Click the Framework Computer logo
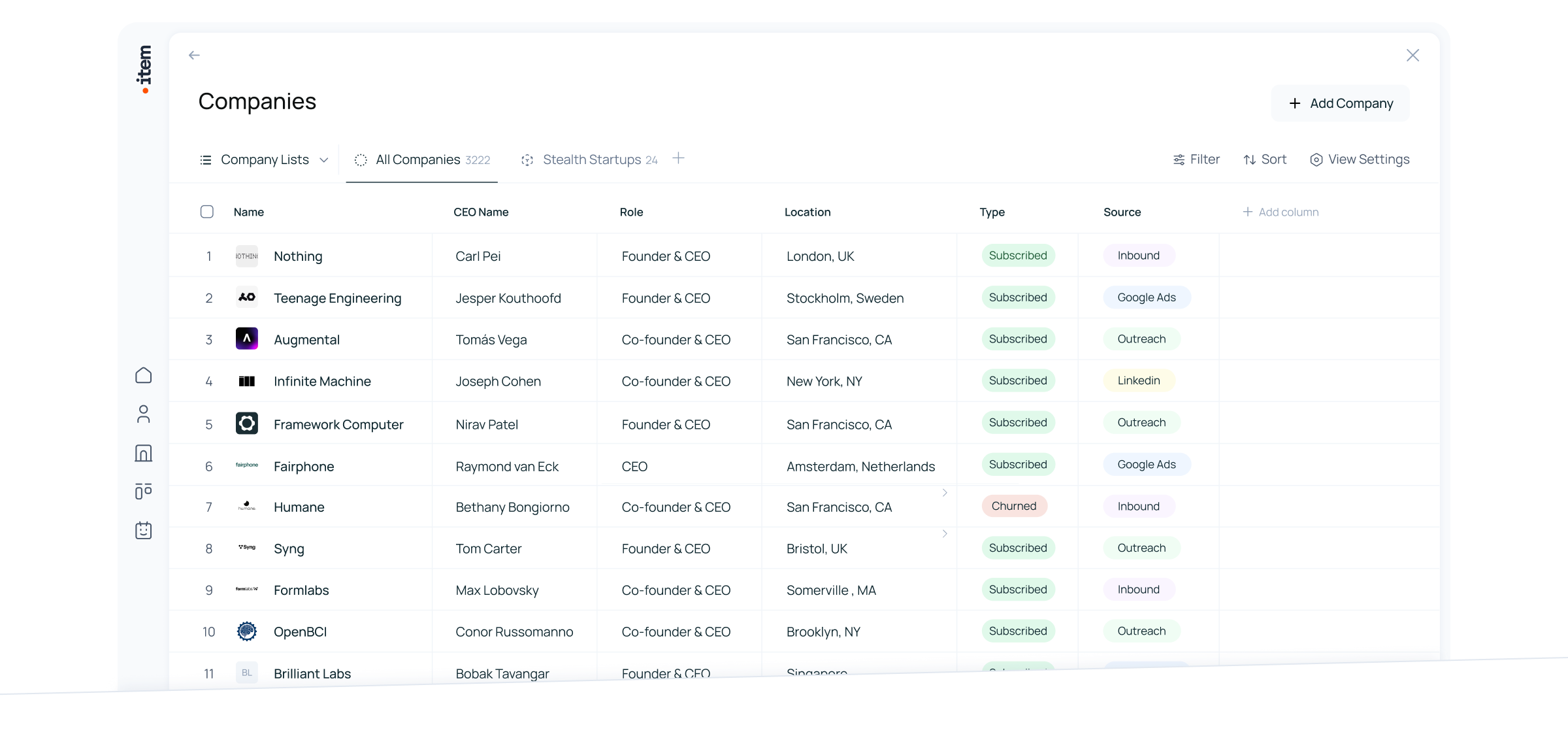The height and width of the screenshot is (736, 1568). (x=247, y=424)
